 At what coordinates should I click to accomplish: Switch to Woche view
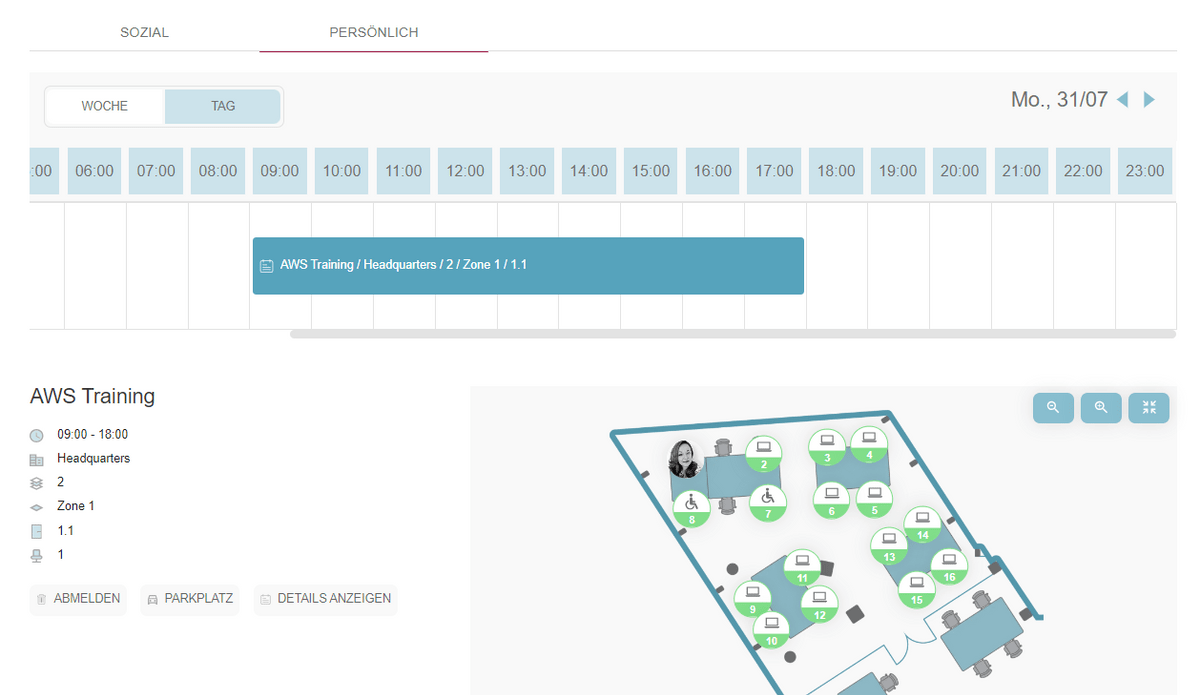[105, 106]
